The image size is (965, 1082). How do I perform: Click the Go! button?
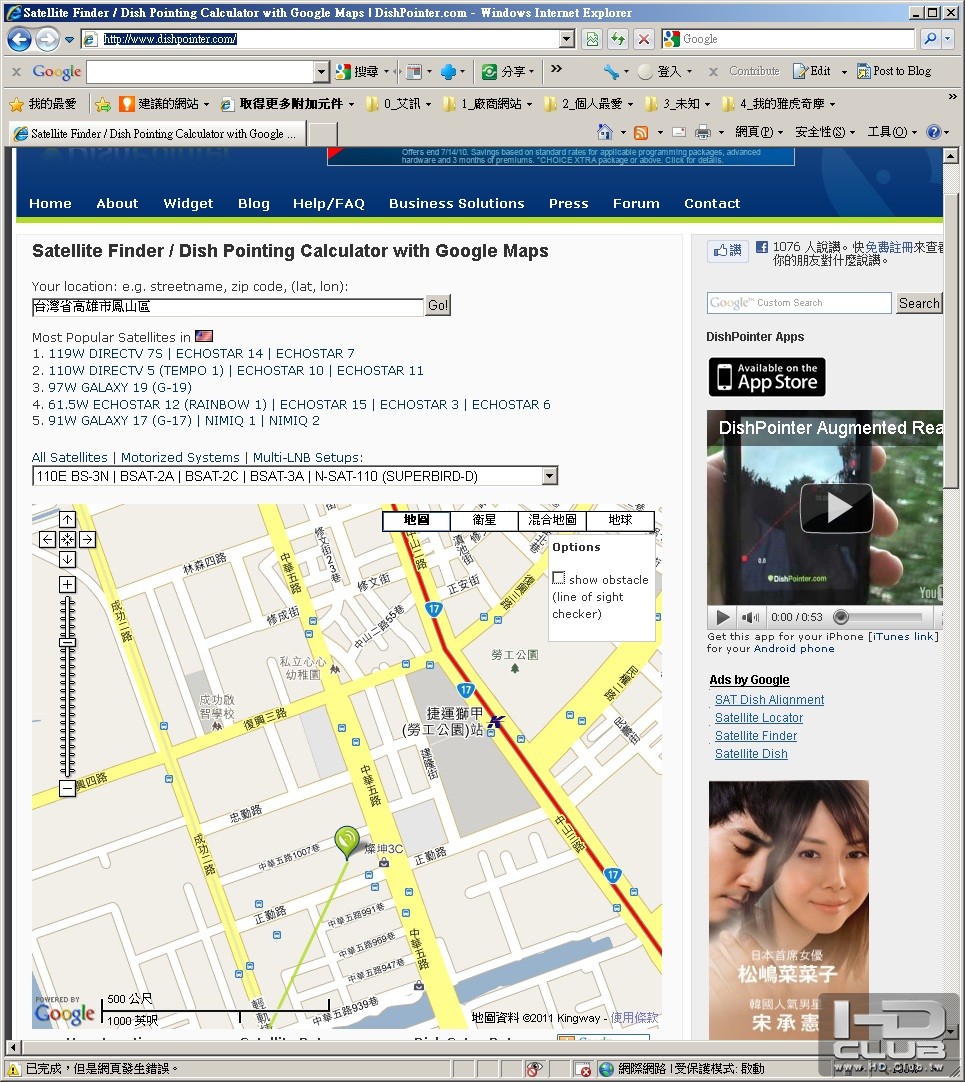[x=438, y=306]
